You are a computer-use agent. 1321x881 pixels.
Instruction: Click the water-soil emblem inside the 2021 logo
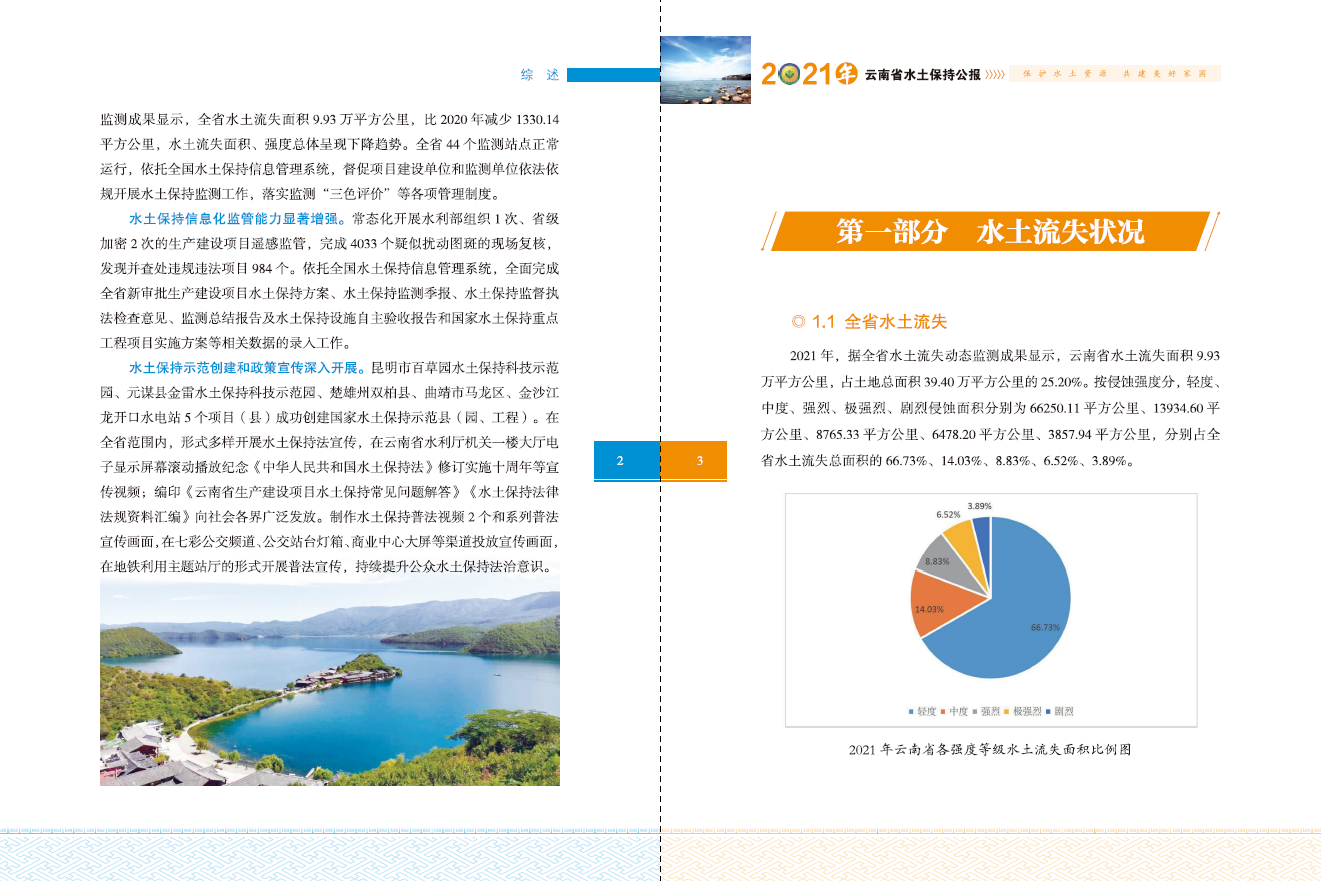[791, 74]
